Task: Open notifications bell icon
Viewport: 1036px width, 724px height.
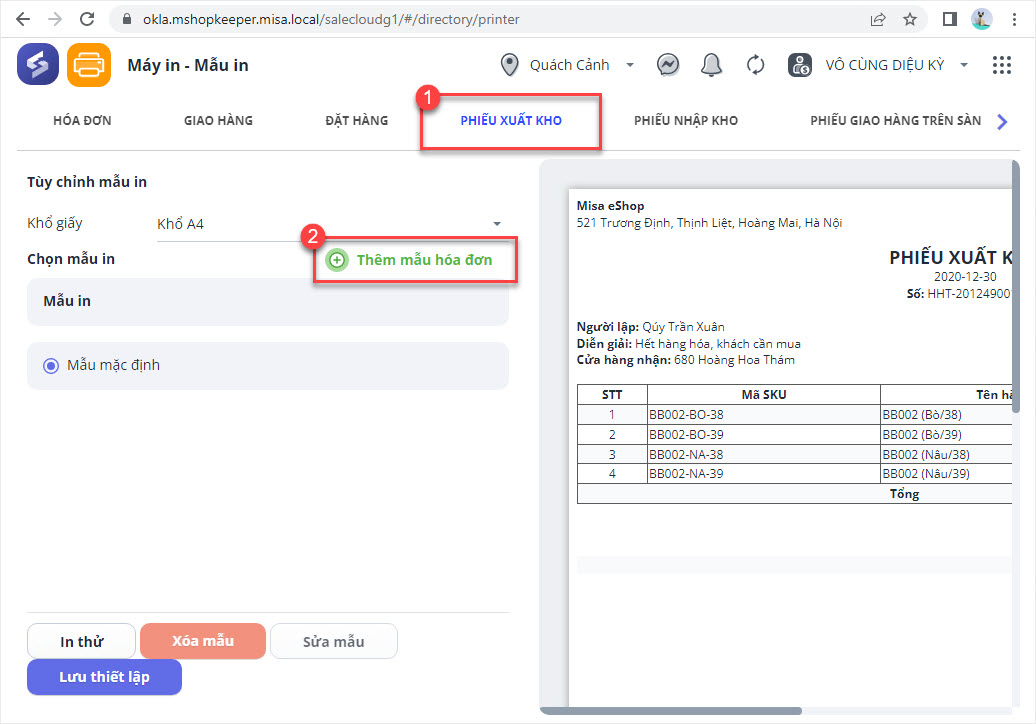Action: point(711,65)
